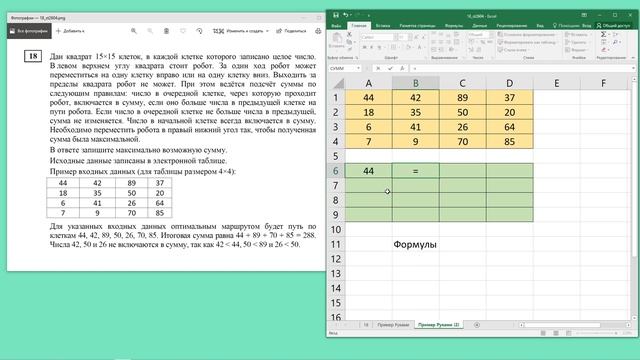
Task: Select cell containing 89 in row 1
Action: tap(462, 98)
